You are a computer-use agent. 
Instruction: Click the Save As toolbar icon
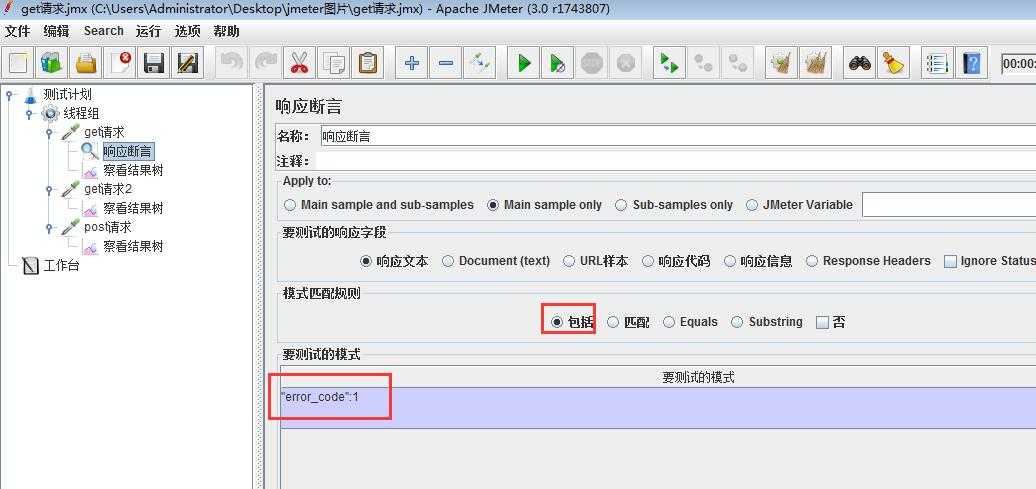point(188,63)
